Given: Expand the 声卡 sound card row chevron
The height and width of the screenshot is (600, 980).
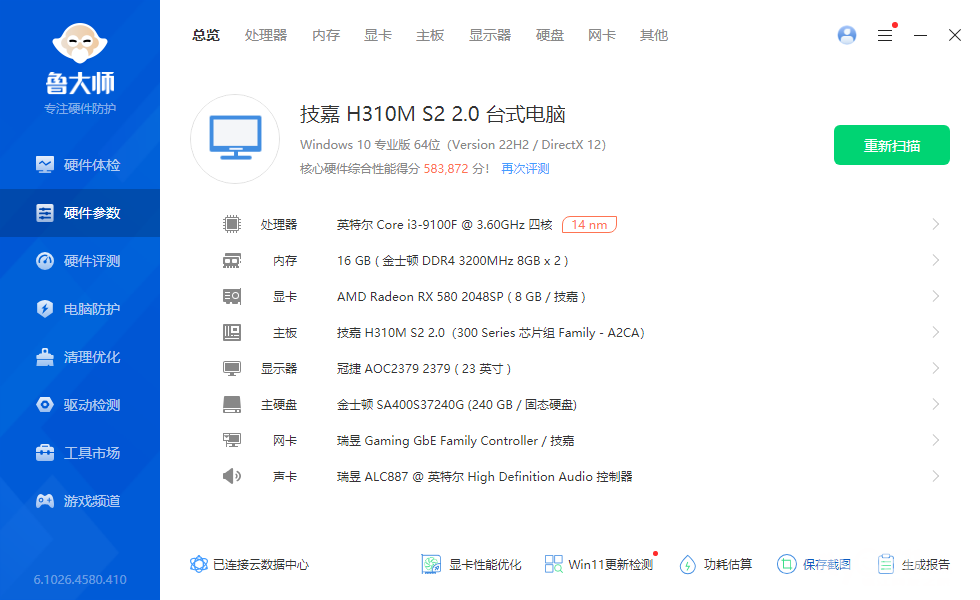Looking at the screenshot, I should pos(936,476).
